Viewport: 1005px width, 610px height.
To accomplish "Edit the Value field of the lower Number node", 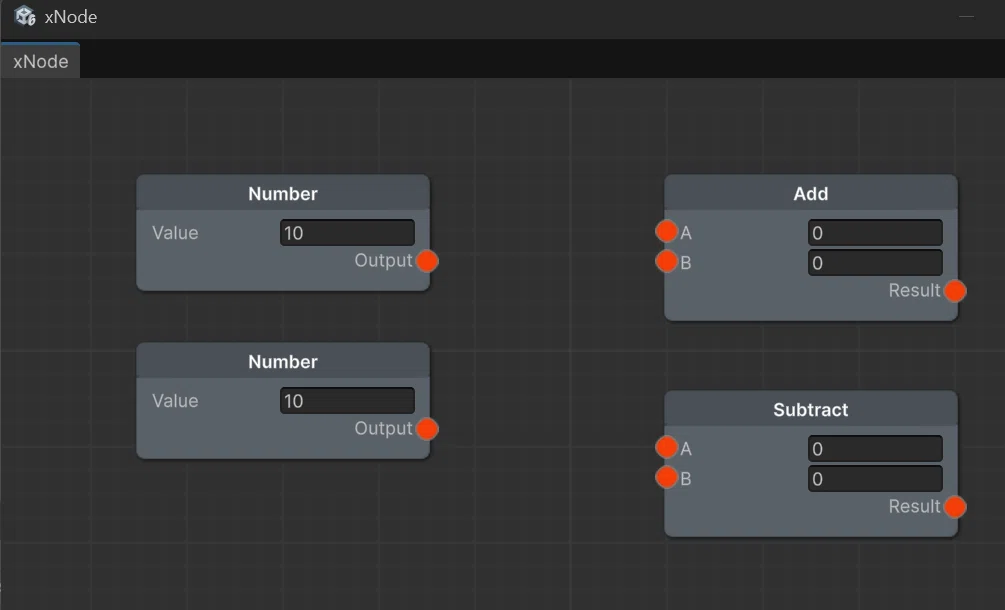I will [x=347, y=400].
